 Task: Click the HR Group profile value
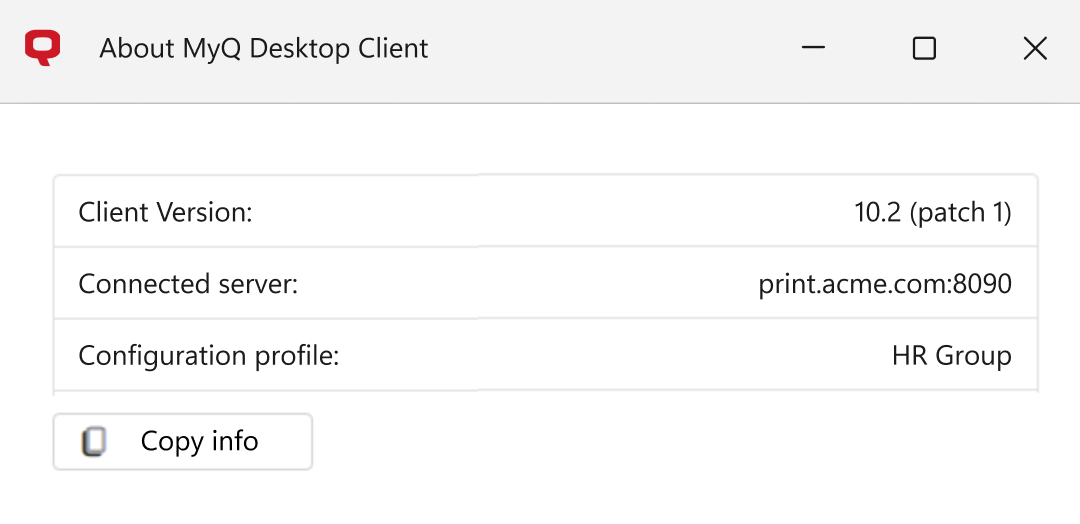pos(951,356)
